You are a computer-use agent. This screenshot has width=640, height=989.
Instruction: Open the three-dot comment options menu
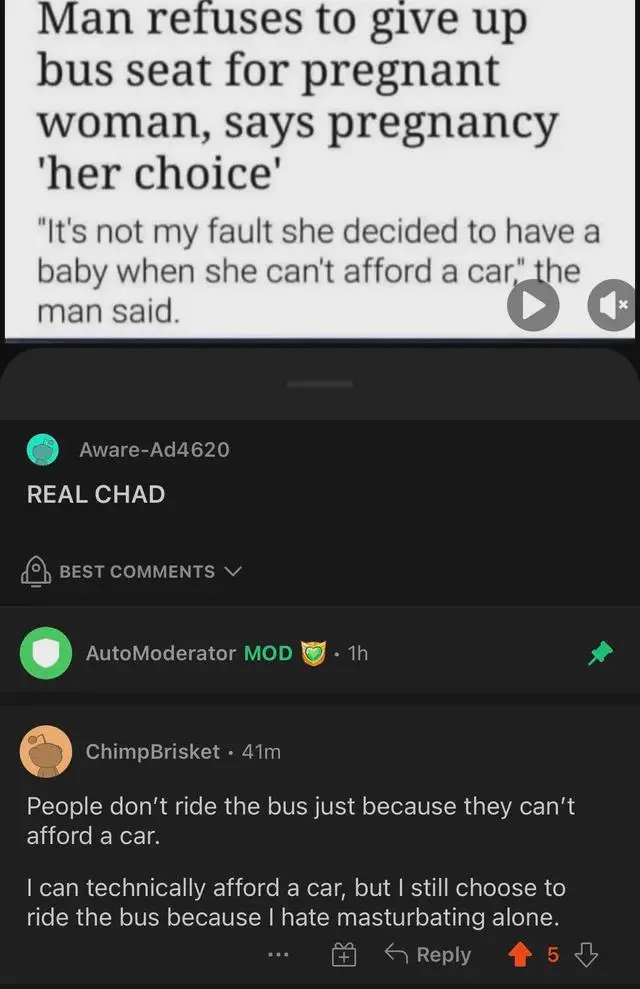278,955
